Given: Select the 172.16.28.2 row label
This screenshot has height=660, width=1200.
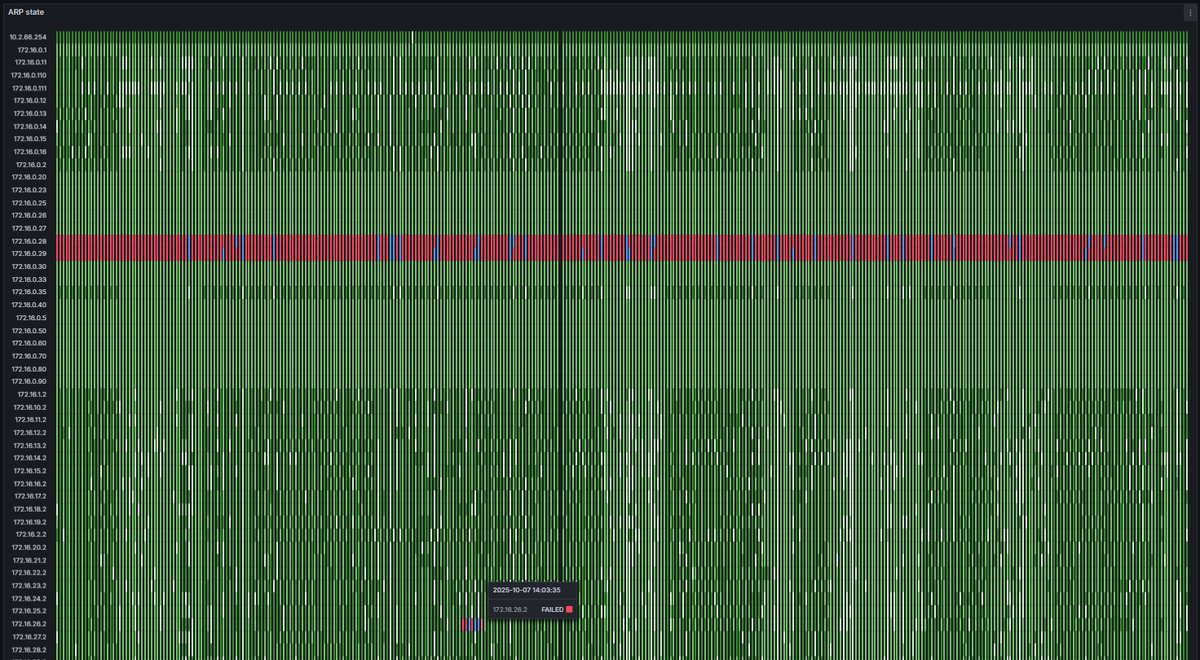Looking at the screenshot, I should (x=30, y=650).
